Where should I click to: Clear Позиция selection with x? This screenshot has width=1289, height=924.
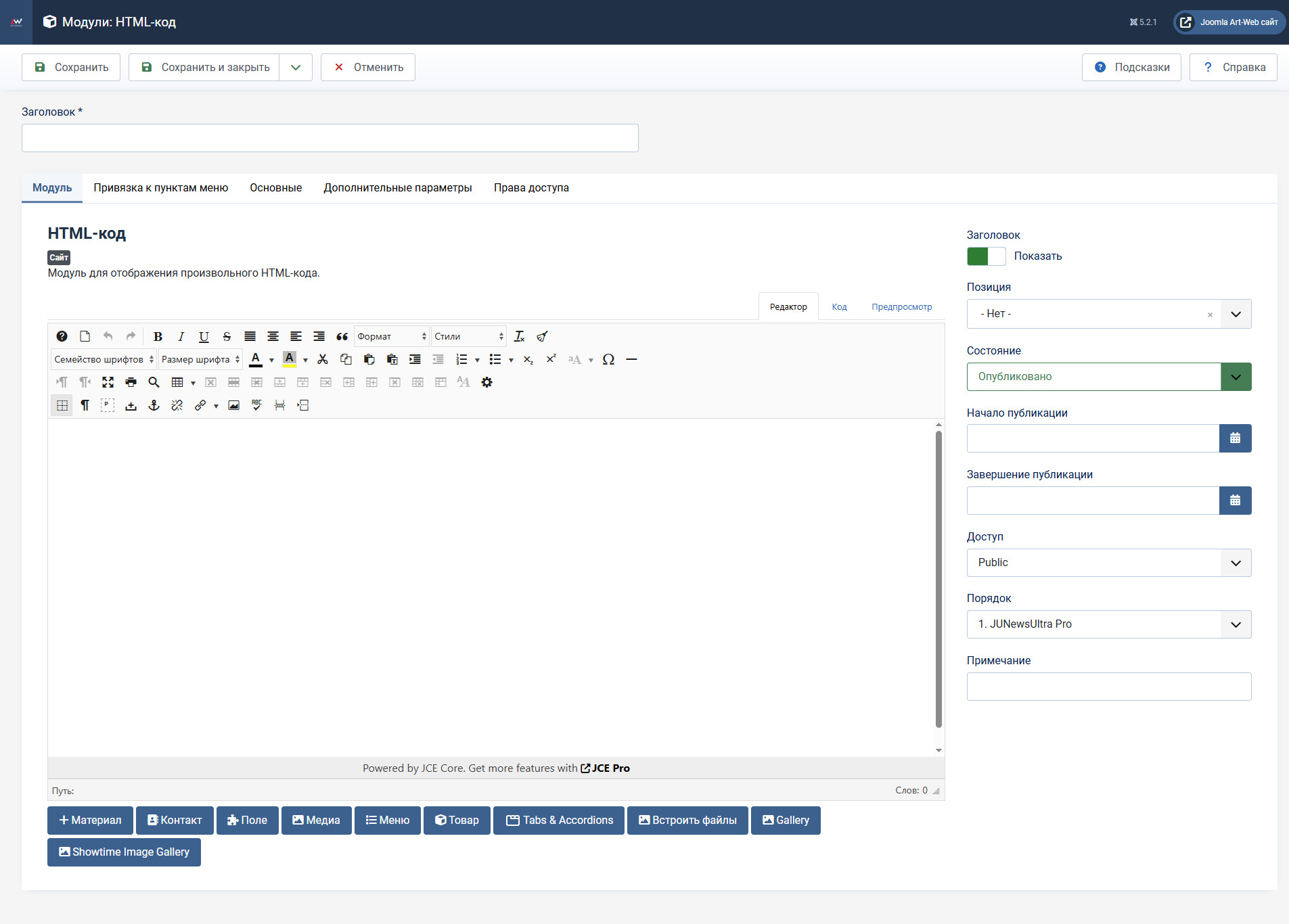point(1210,315)
